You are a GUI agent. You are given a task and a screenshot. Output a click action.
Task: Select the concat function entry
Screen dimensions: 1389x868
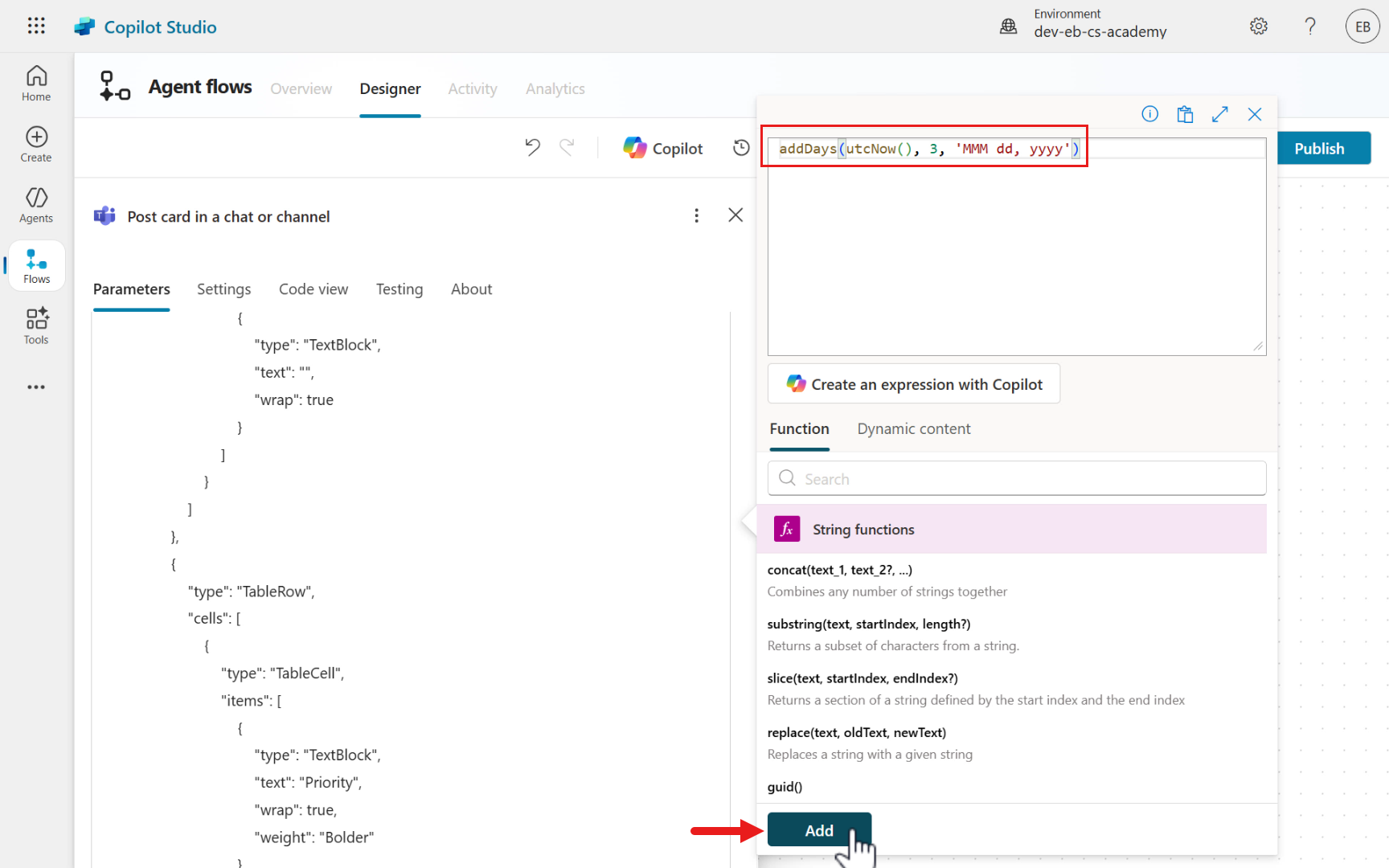coord(839,570)
